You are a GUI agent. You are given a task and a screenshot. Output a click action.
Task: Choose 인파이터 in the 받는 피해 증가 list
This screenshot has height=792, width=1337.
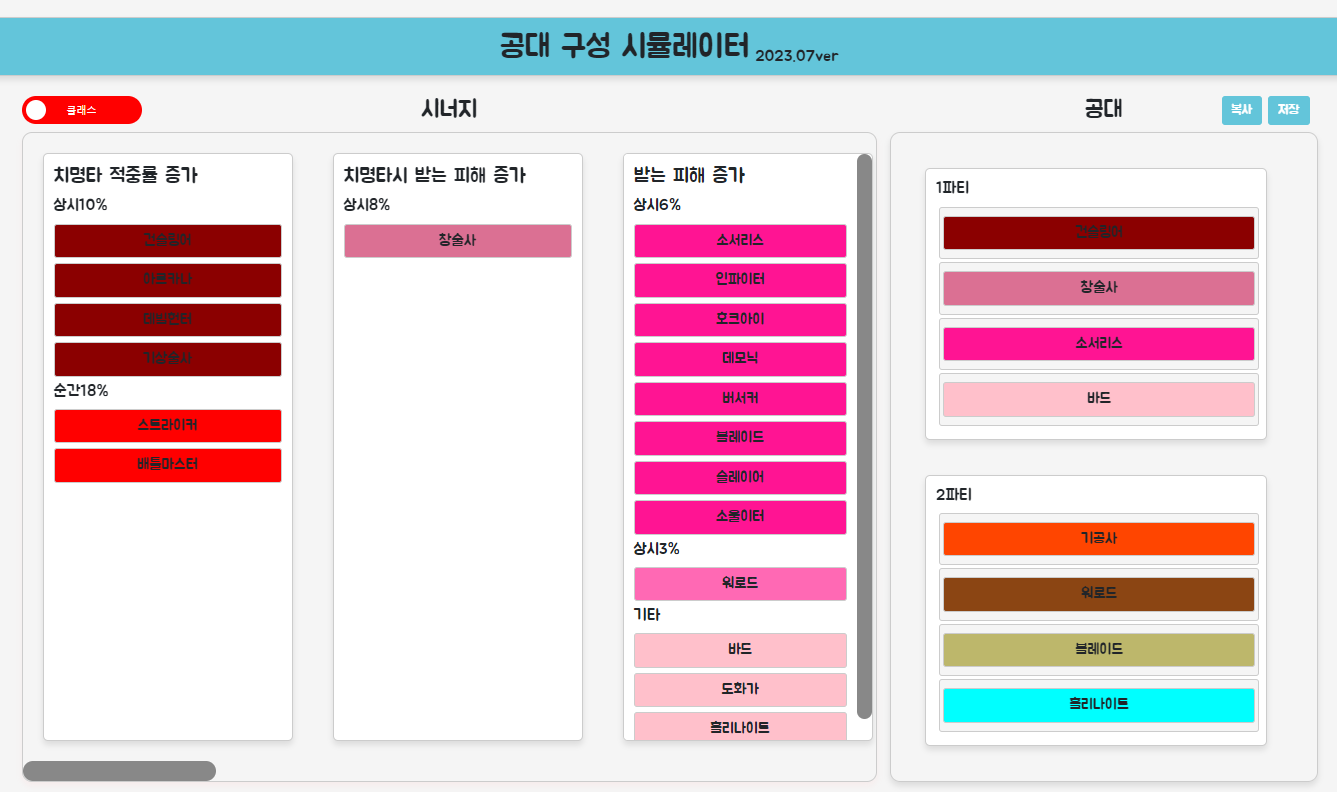click(740, 280)
